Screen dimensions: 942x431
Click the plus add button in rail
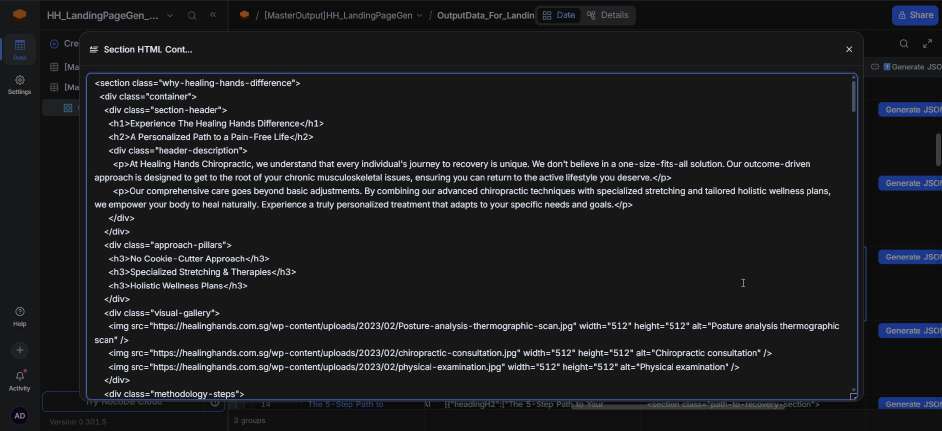[19, 350]
